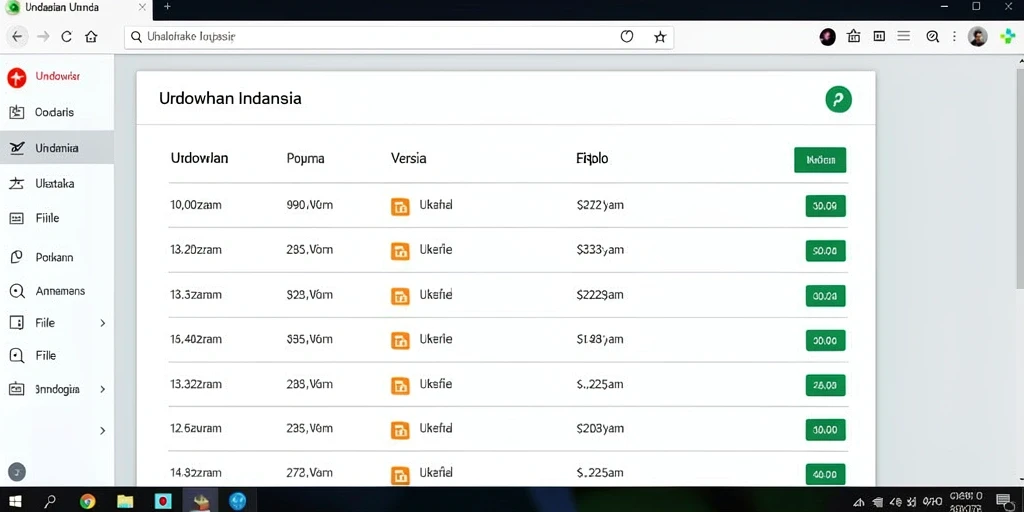Screen dimensions: 1024x512
Task: Open the home page icon in toolbar
Action: (91, 37)
